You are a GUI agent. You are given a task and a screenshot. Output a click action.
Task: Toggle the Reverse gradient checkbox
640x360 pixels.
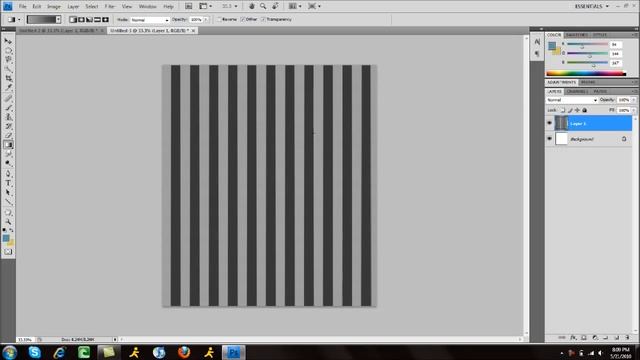[x=220, y=20]
